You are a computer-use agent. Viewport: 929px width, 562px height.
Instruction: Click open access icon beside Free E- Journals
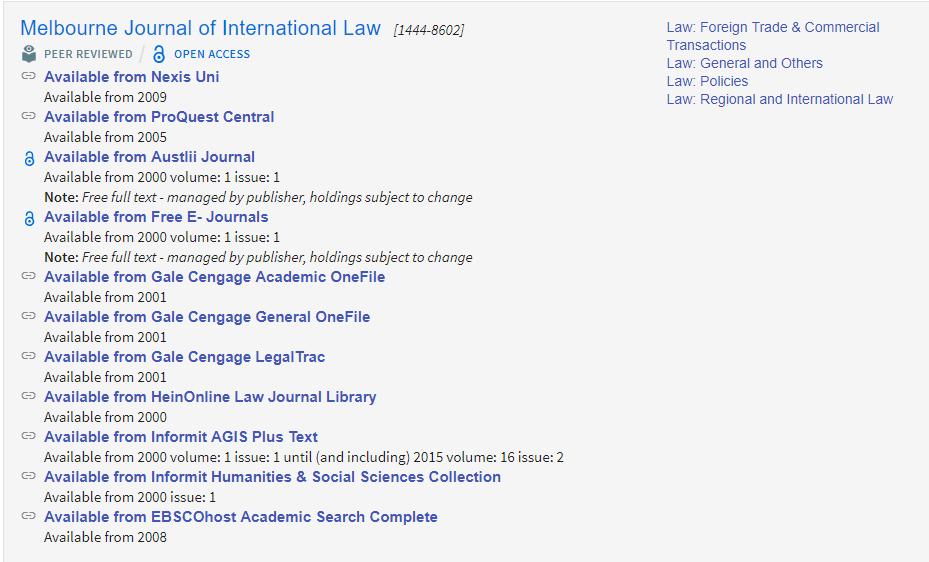click(x=29, y=219)
